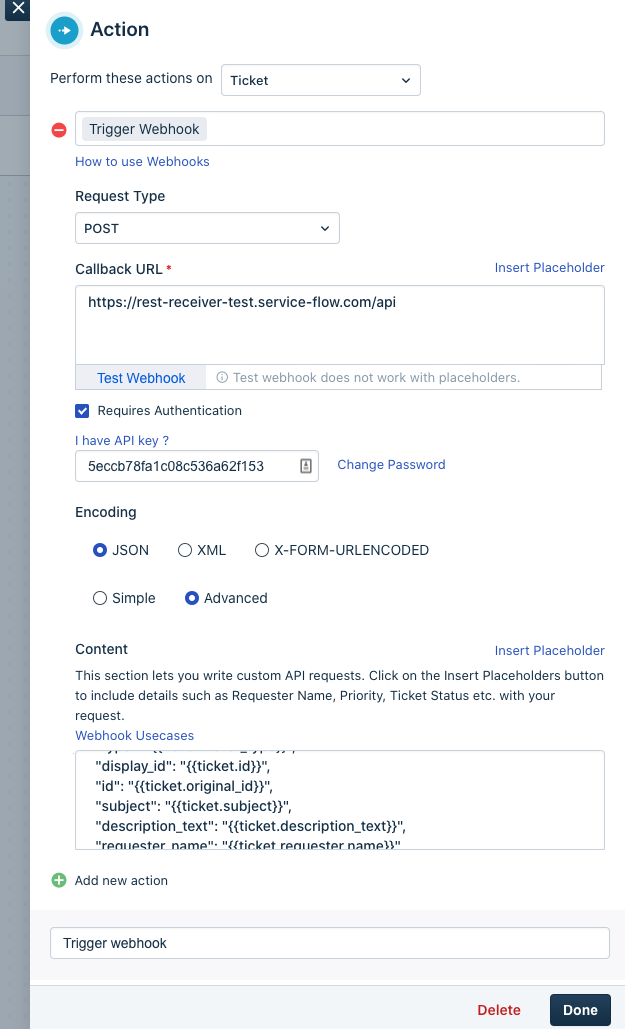Click the green plus Add new action icon

pyautogui.click(x=59, y=880)
